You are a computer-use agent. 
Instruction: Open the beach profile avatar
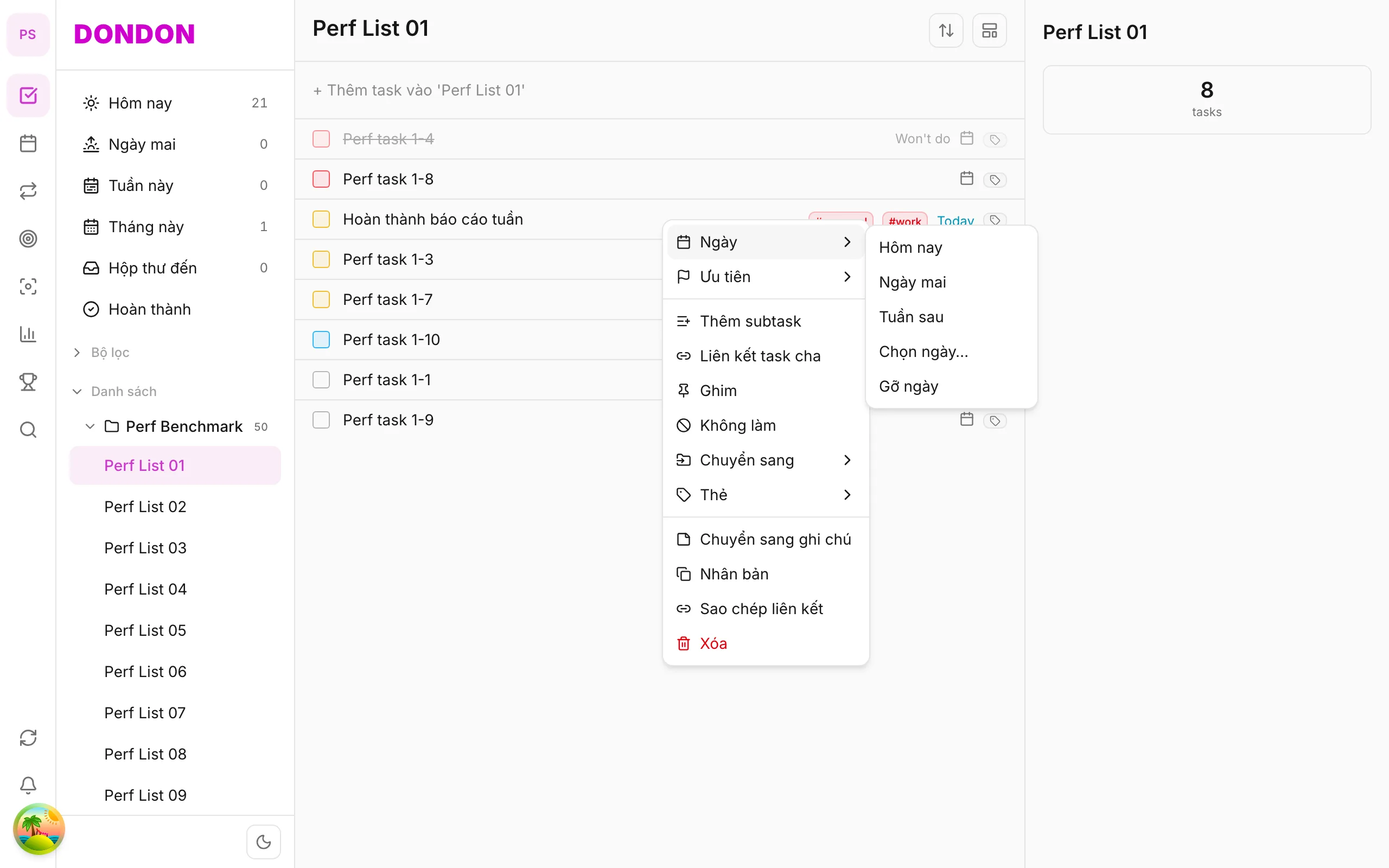(x=39, y=829)
